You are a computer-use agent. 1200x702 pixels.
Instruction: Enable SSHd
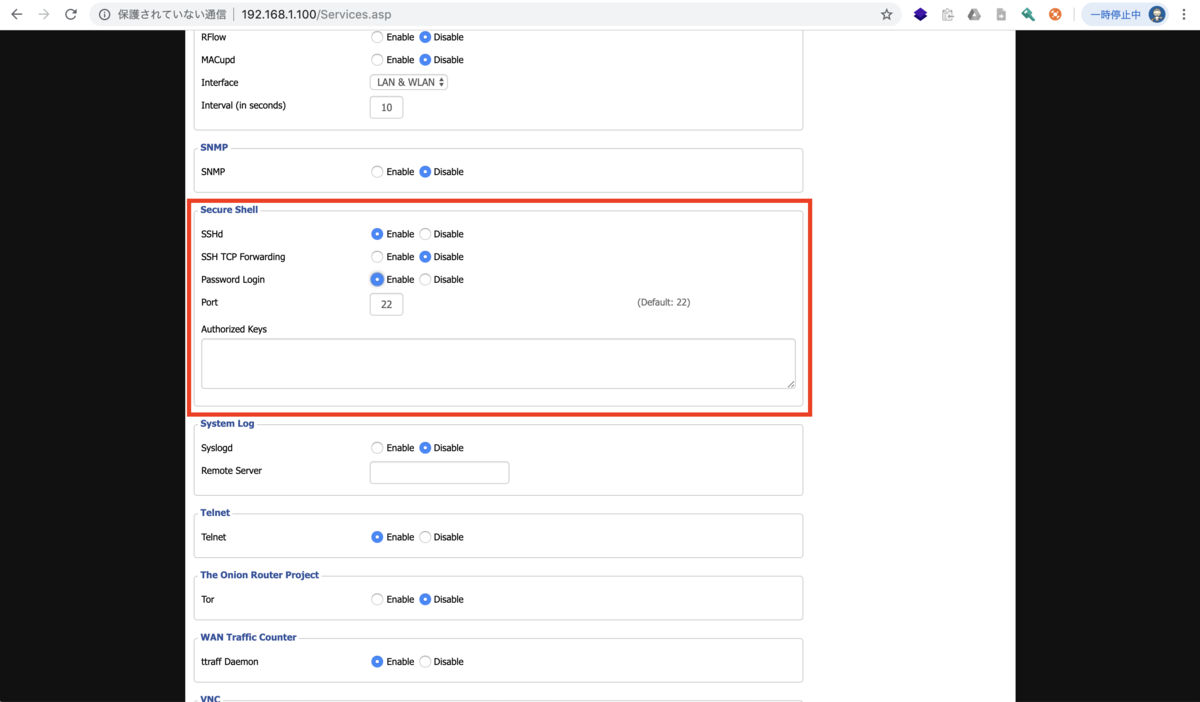377,234
